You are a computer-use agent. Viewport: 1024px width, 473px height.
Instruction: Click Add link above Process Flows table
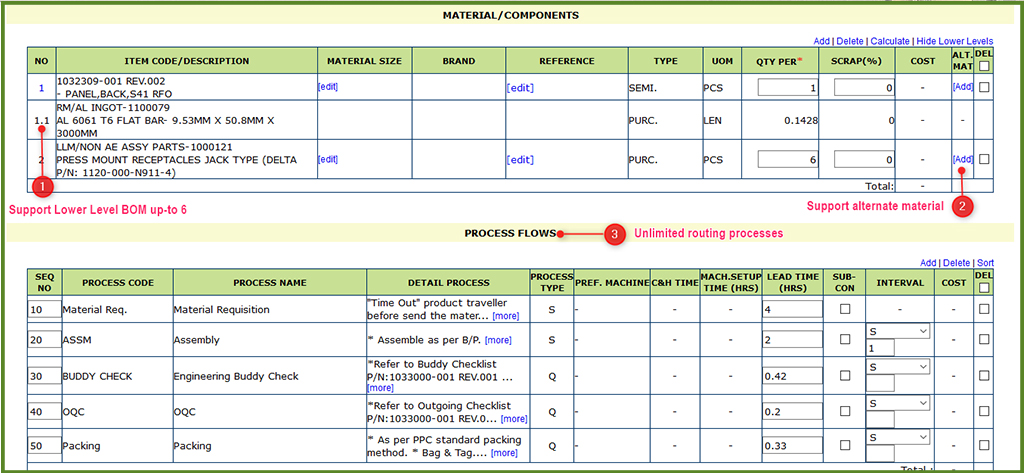(928, 263)
